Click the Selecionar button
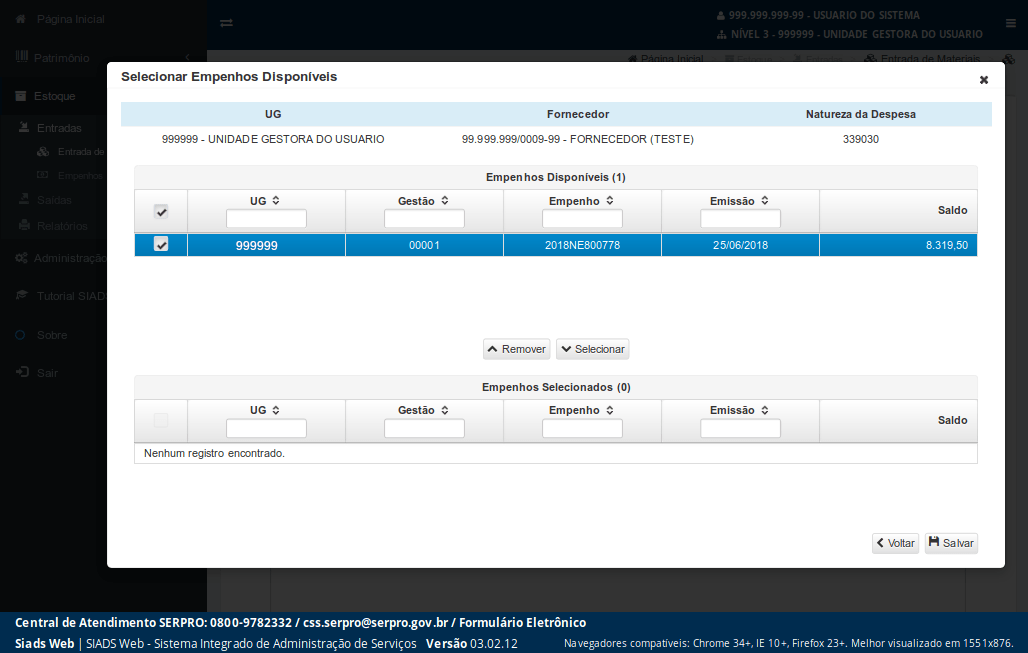The height and width of the screenshot is (653, 1028). [x=593, y=349]
